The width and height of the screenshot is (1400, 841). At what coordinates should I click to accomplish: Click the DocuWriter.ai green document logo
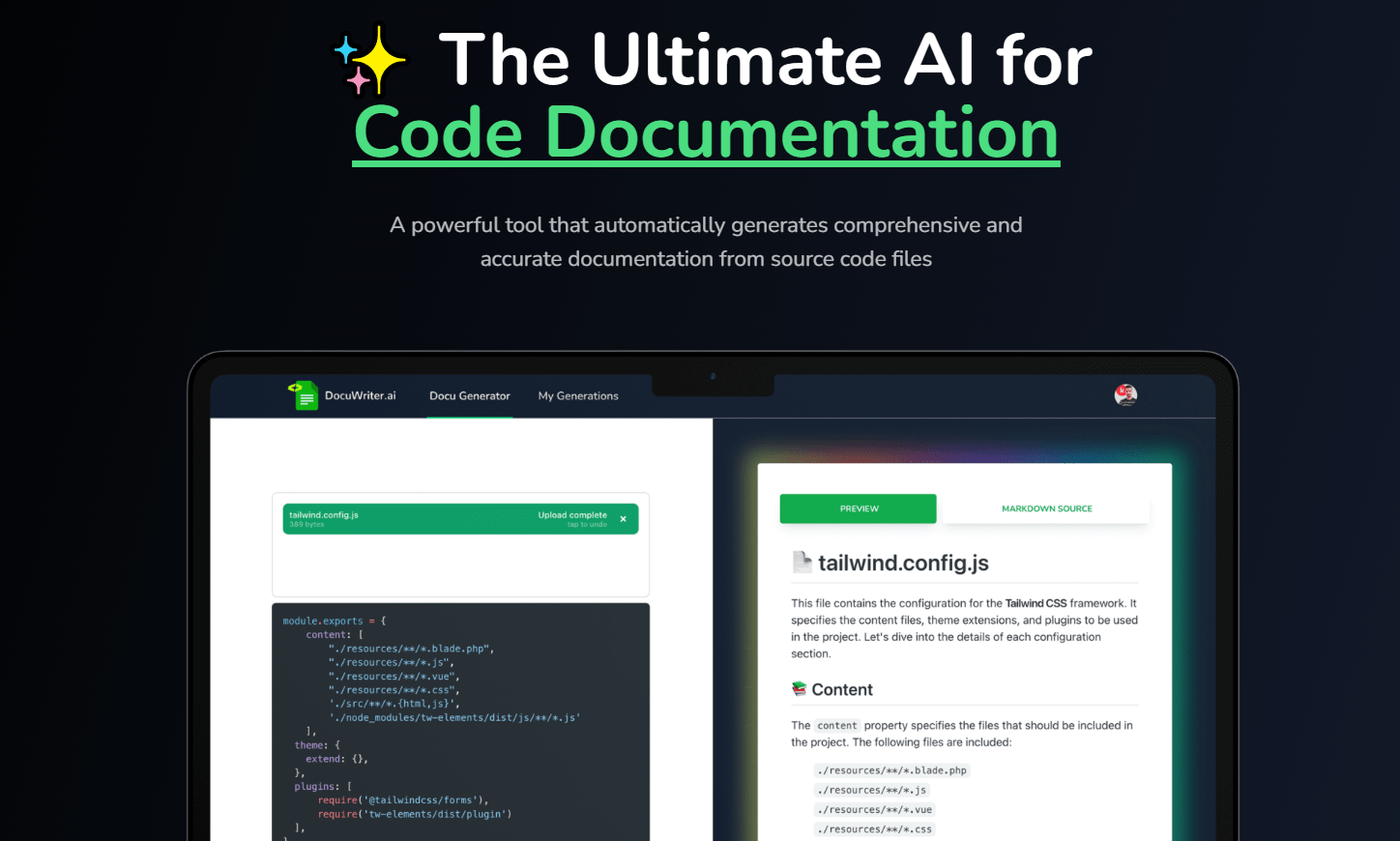[304, 395]
